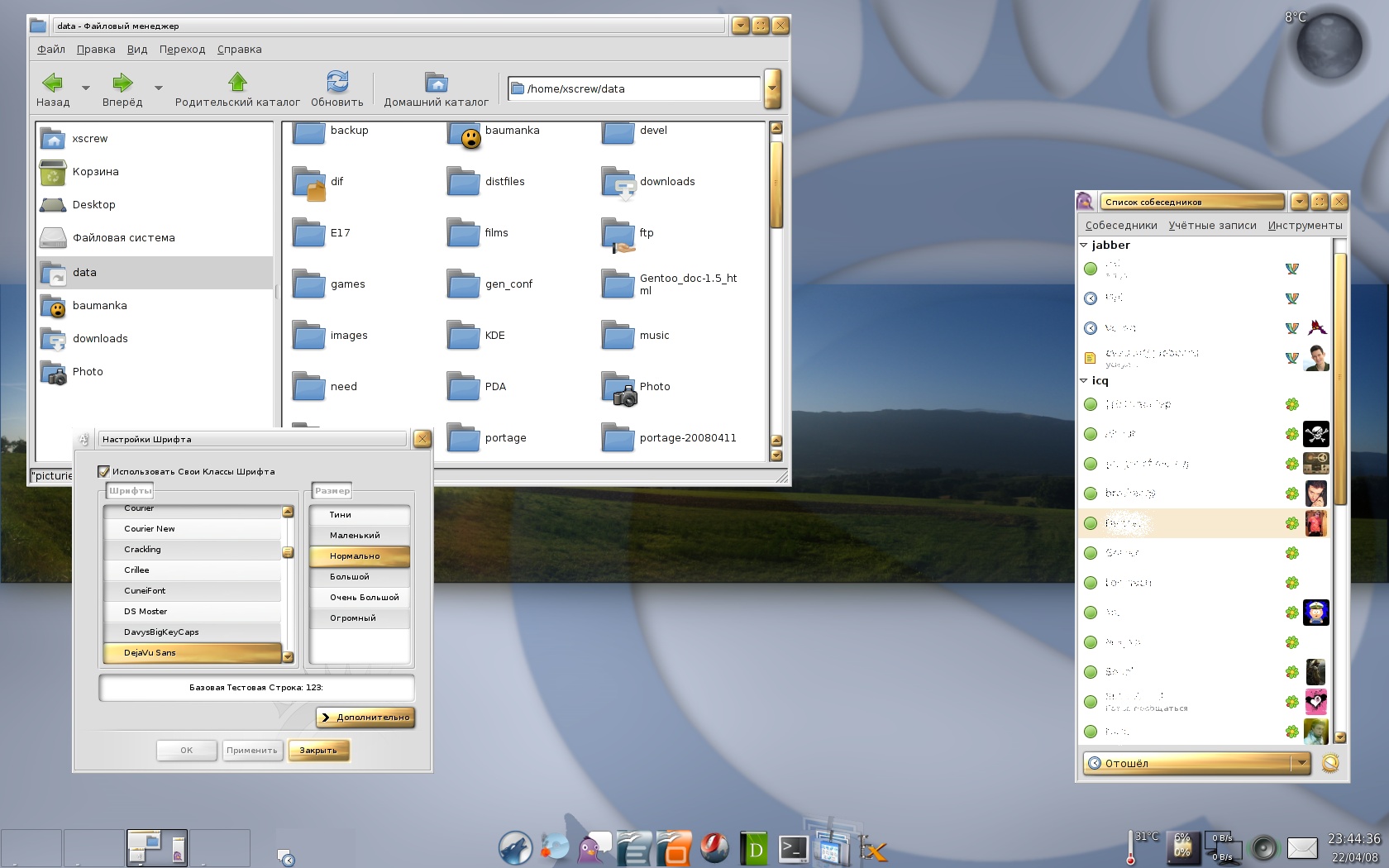Click the skull-and-crossbones buddy avatar
This screenshot has width=1389, height=868.
1316,434
